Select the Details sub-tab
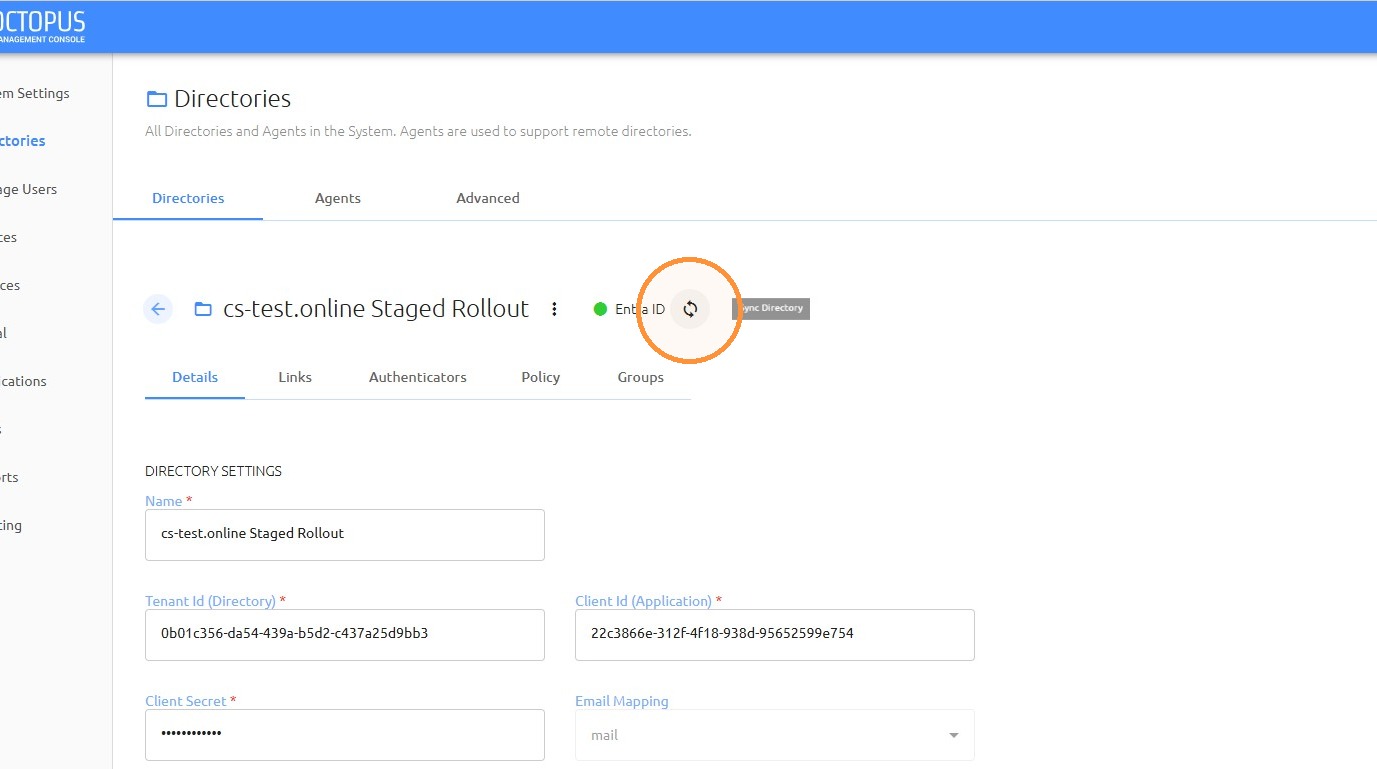Screen dimensions: 1377x769 coord(195,377)
